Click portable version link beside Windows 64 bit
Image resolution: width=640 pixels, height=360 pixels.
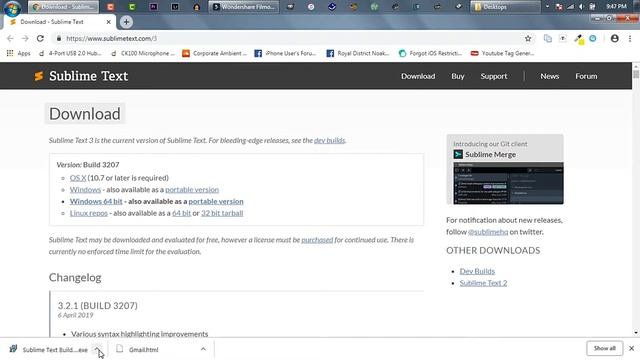point(216,202)
